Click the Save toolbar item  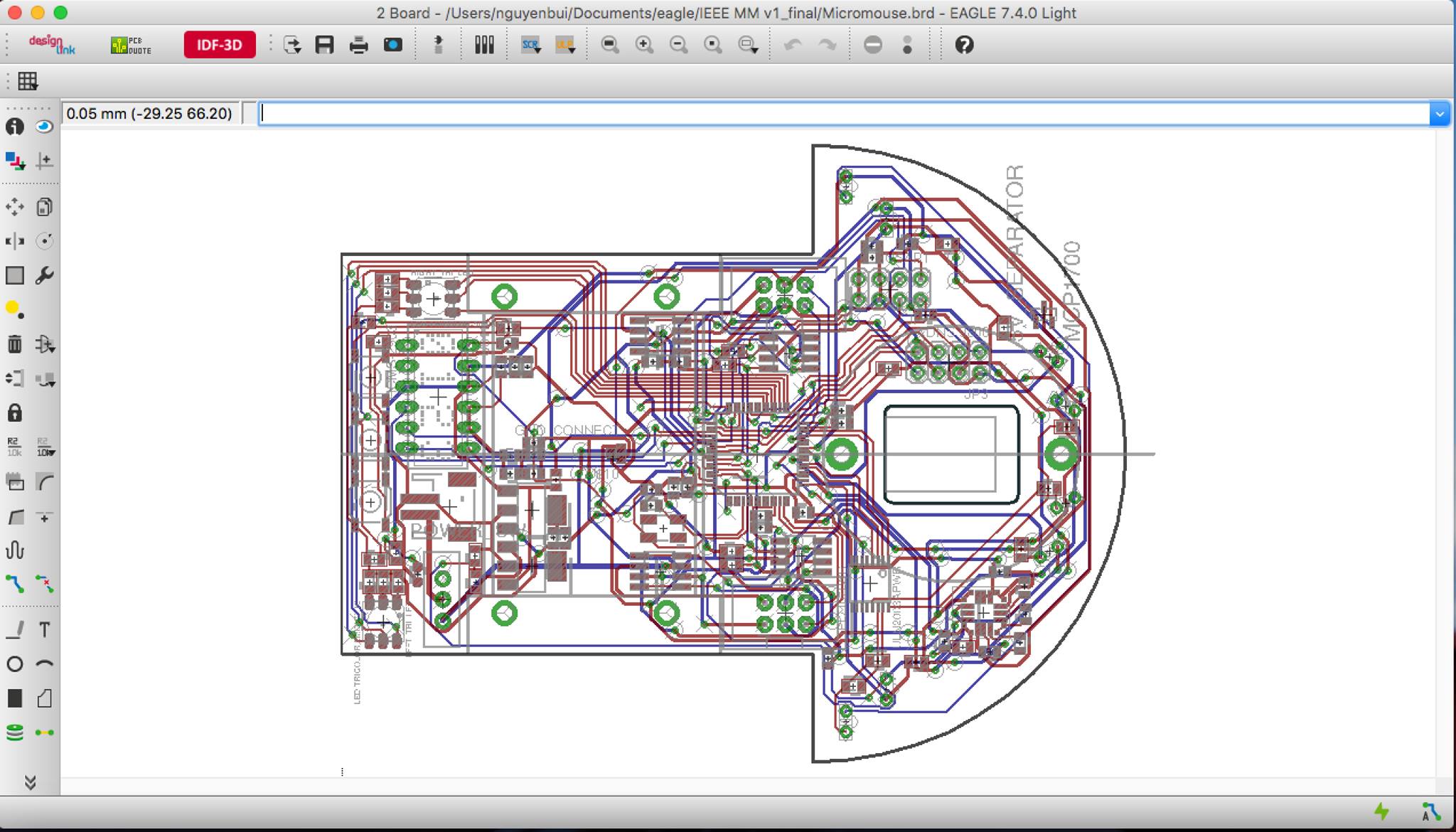(325, 45)
